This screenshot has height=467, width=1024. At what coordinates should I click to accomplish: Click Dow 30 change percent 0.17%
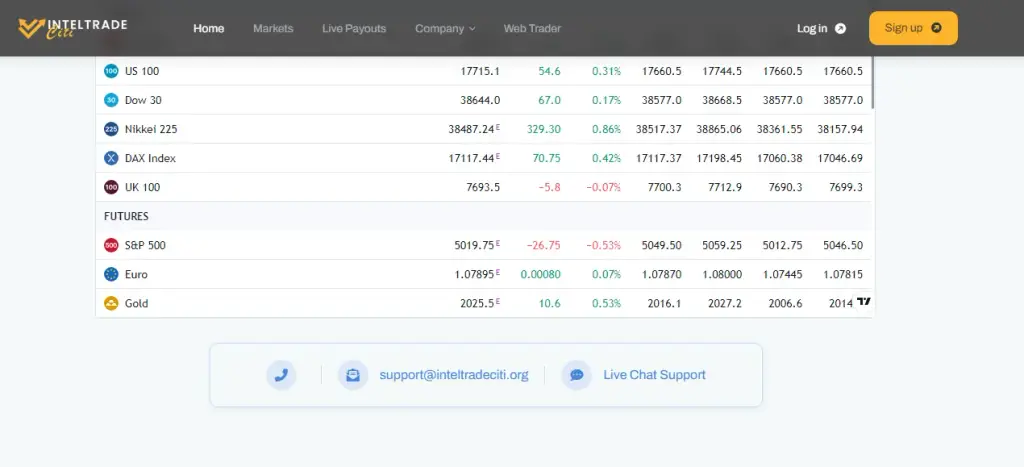click(606, 100)
